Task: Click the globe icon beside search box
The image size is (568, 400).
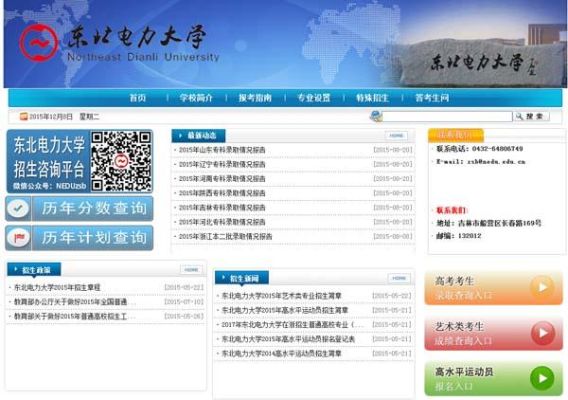Action: tap(376, 116)
